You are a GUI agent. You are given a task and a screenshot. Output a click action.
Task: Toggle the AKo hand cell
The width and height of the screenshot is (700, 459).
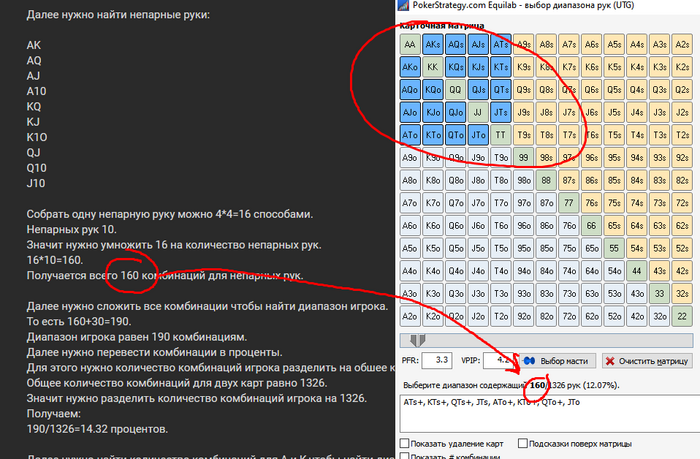click(410, 67)
